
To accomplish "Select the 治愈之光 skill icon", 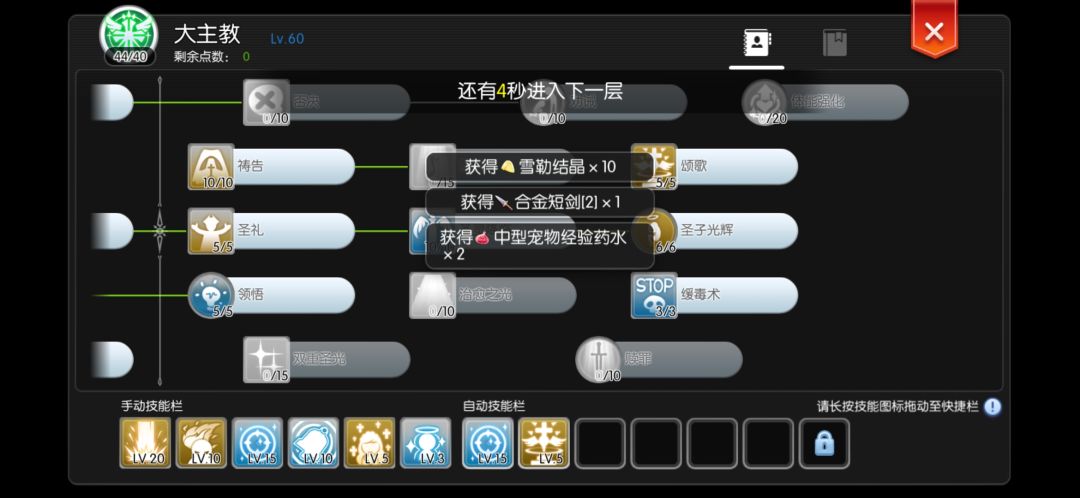I will pos(433,295).
